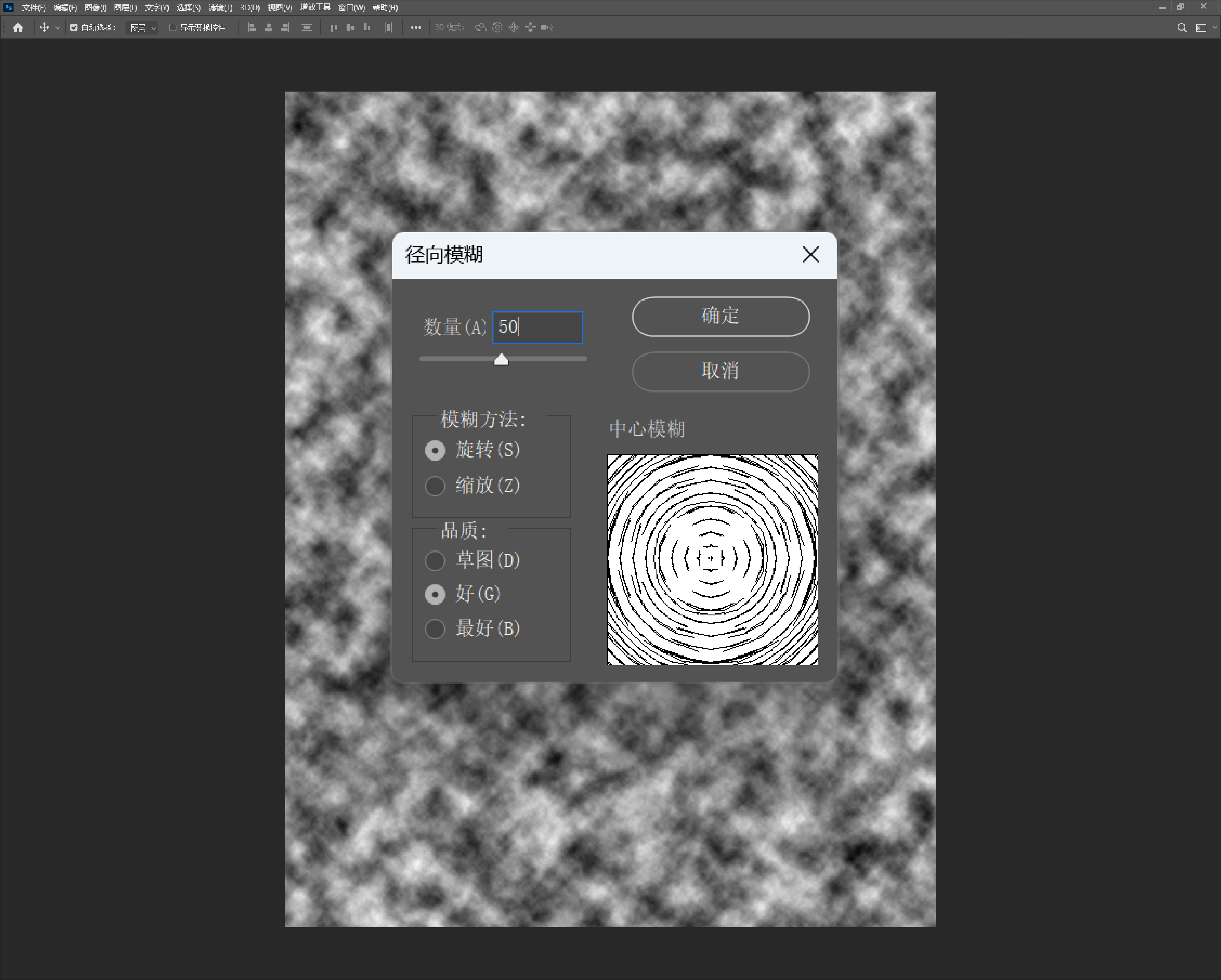1221x980 pixels.
Task: Open the 帮助(H) menu
Action: [x=385, y=7]
